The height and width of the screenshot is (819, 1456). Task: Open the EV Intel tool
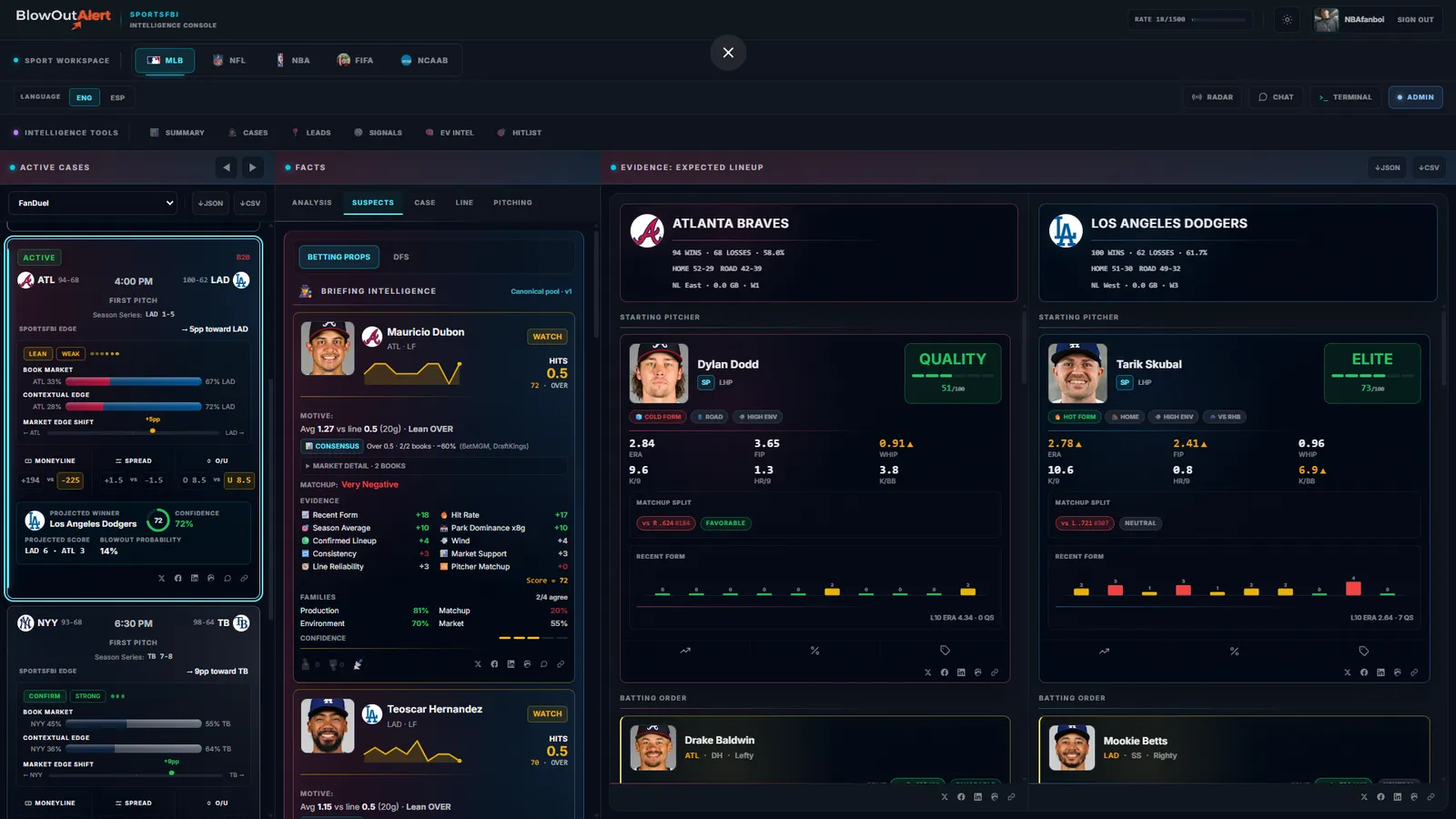pyautogui.click(x=450, y=133)
